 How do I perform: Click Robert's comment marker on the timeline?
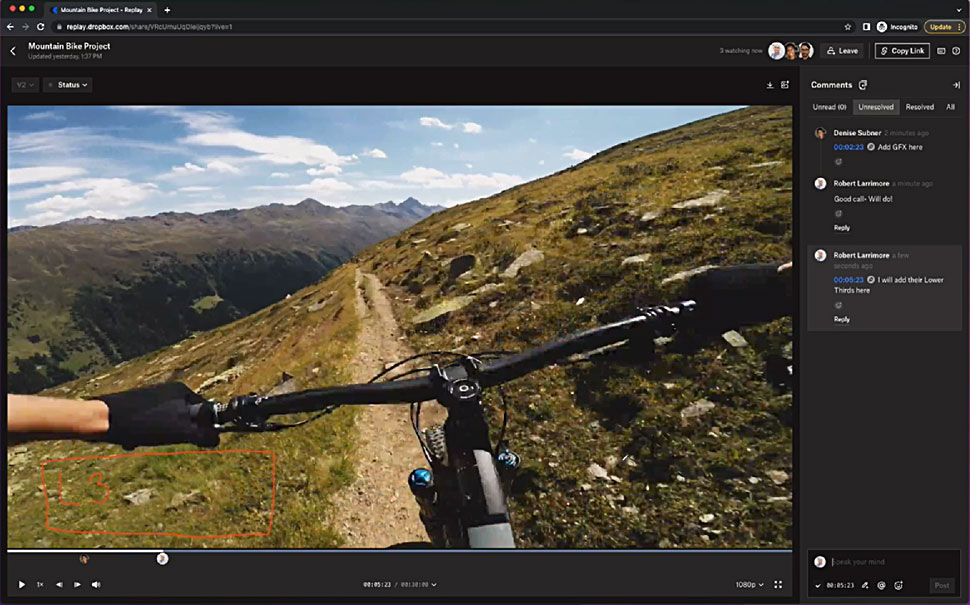(x=162, y=559)
